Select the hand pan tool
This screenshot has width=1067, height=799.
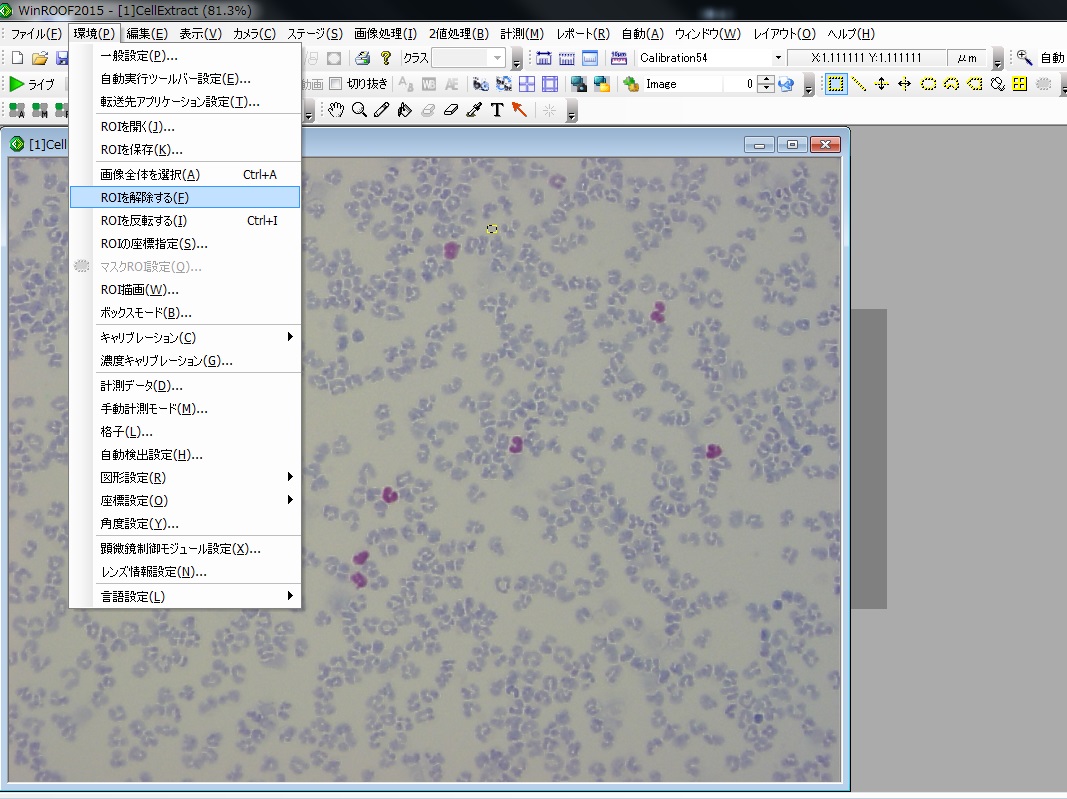click(x=336, y=110)
